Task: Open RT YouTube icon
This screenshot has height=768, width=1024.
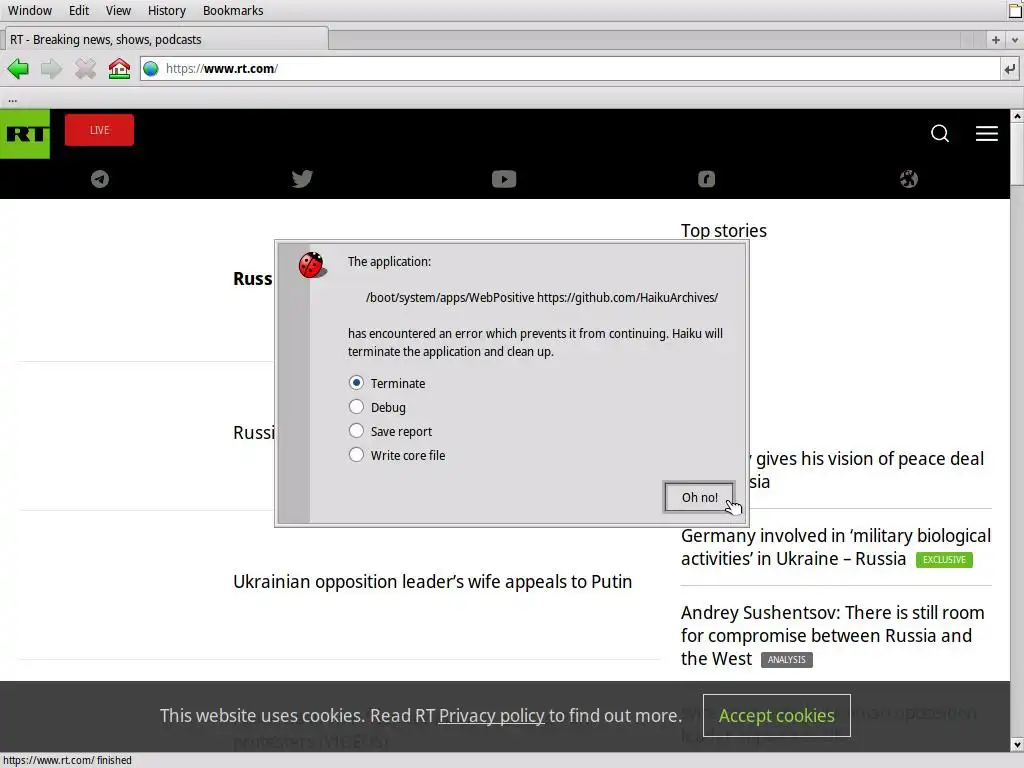Action: click(504, 179)
